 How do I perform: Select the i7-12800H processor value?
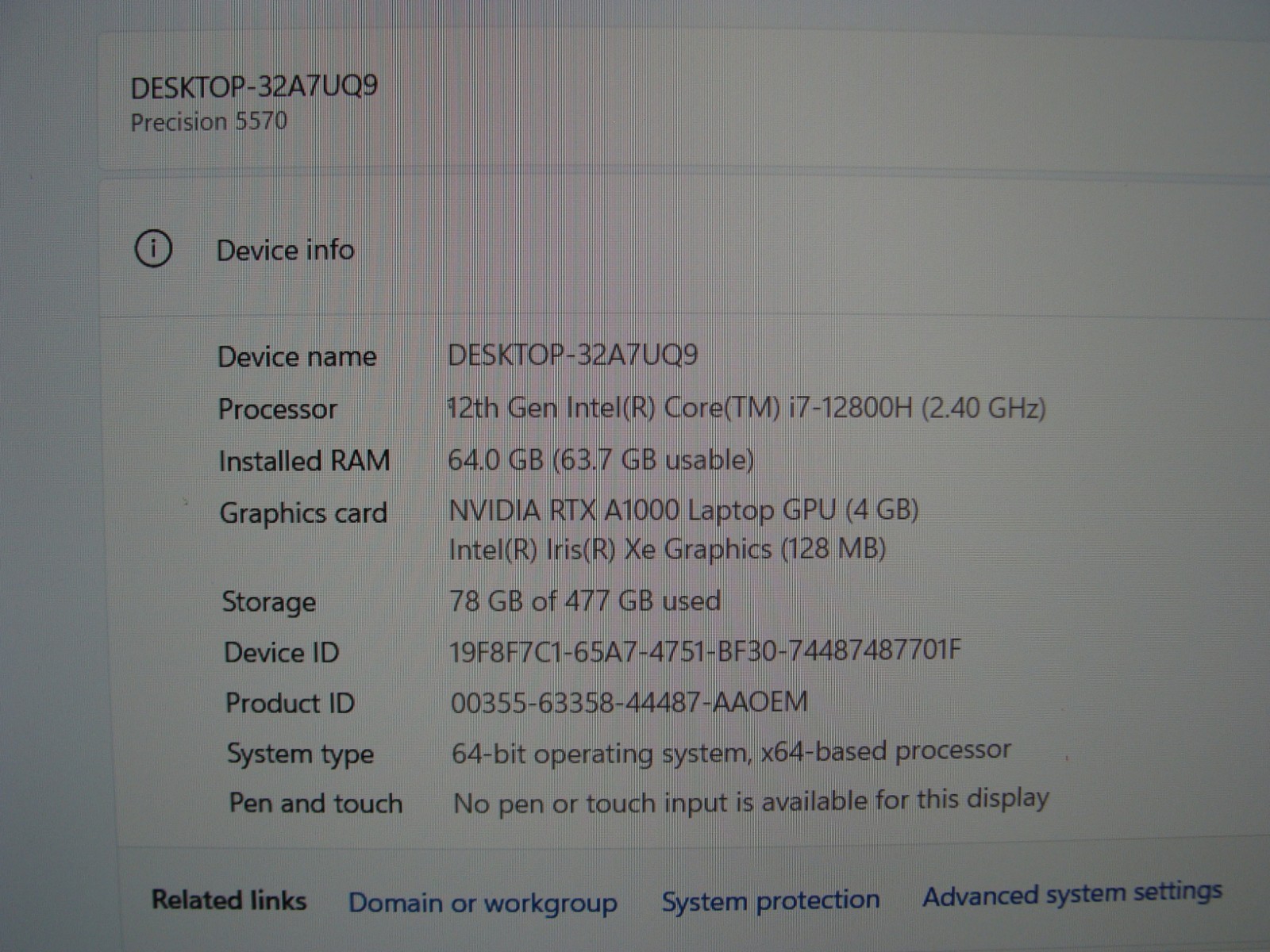746,408
